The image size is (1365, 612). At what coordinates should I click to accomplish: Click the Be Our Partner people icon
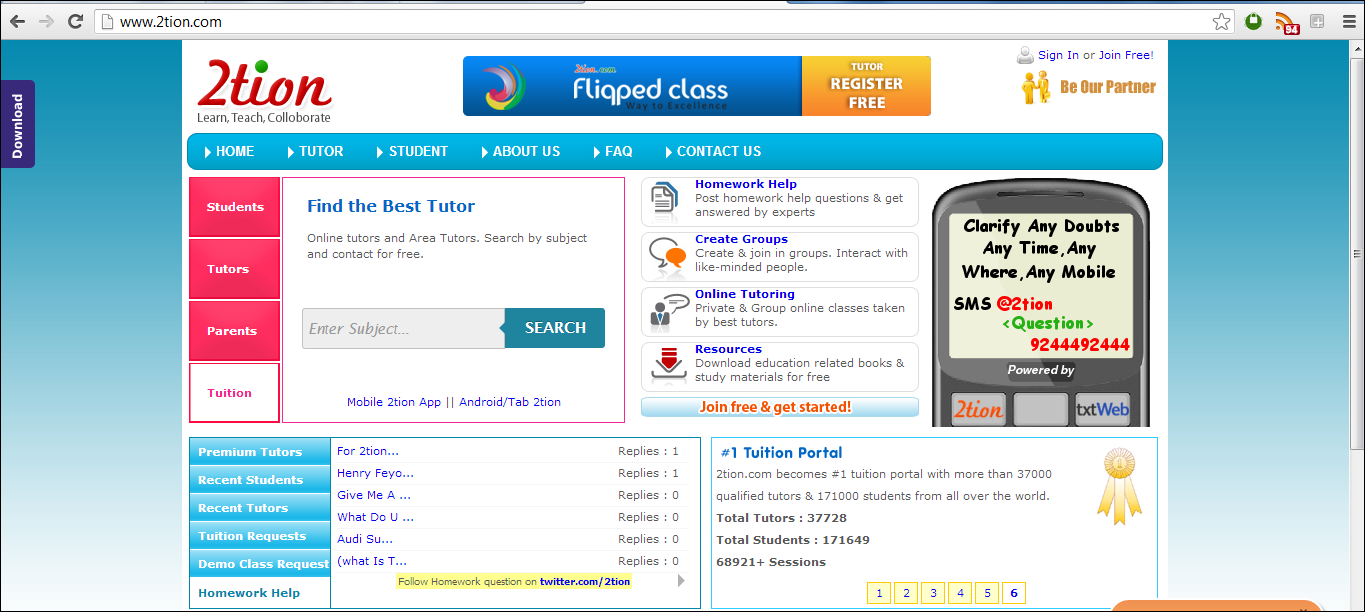point(1036,87)
